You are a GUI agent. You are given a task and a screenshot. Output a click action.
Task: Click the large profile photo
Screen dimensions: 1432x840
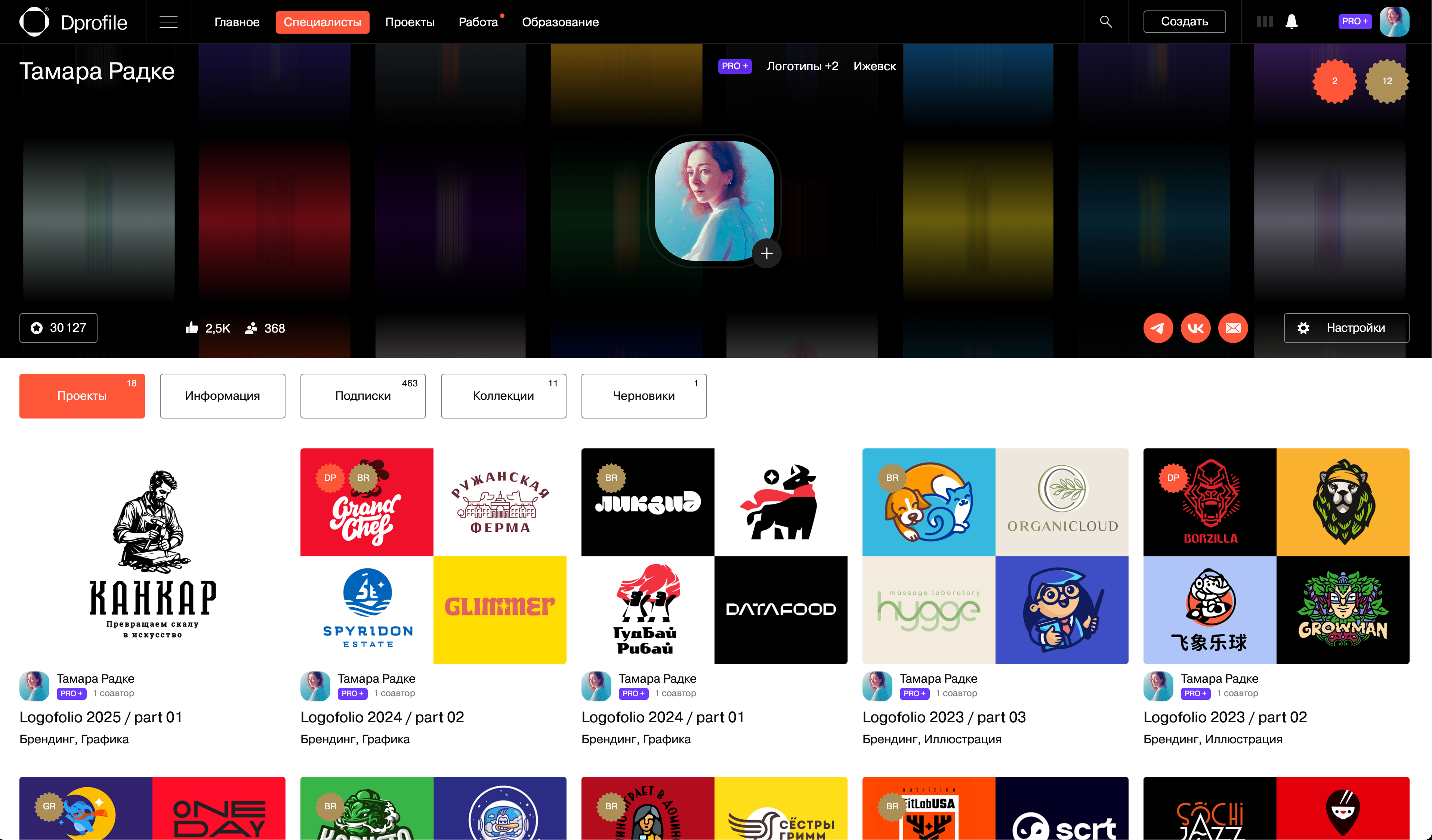point(714,201)
